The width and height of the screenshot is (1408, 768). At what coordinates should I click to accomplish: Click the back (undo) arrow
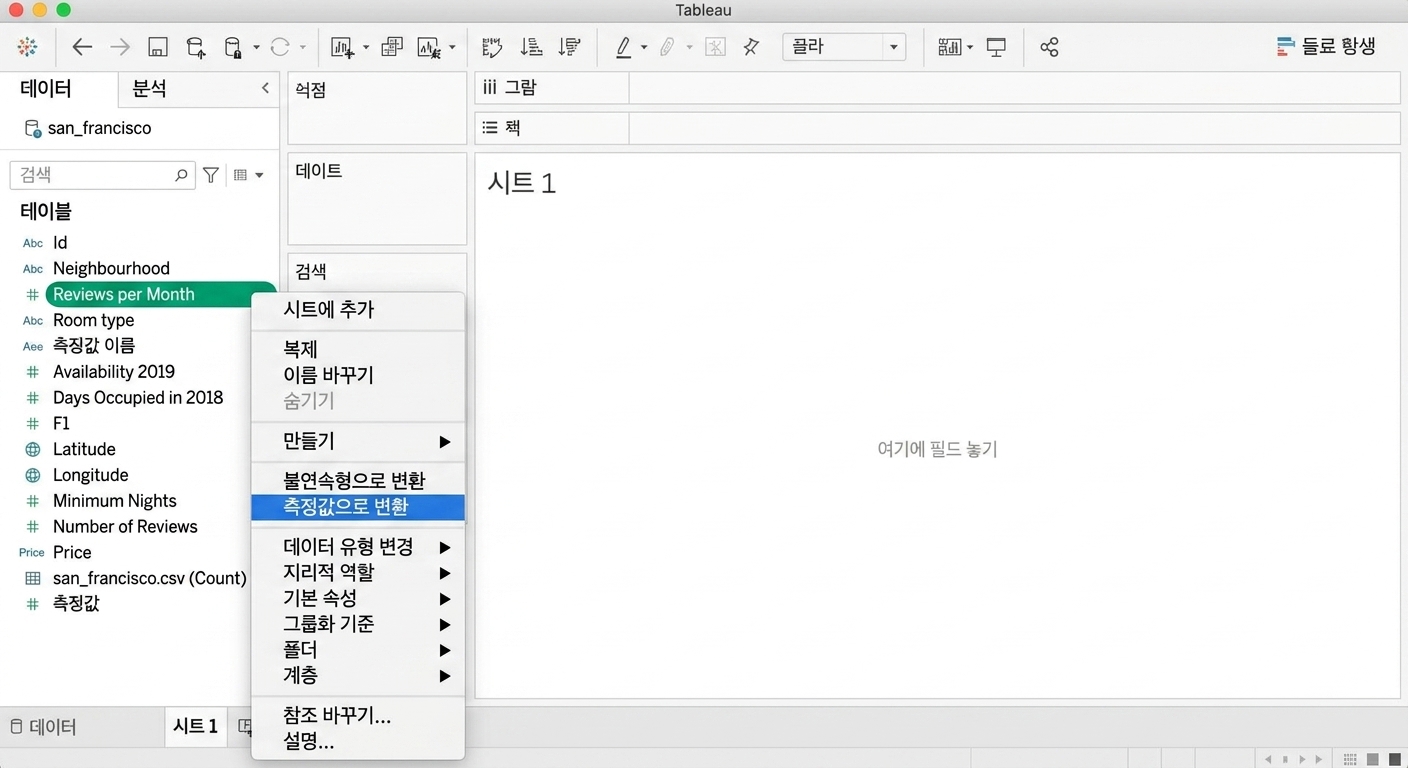click(x=82, y=47)
